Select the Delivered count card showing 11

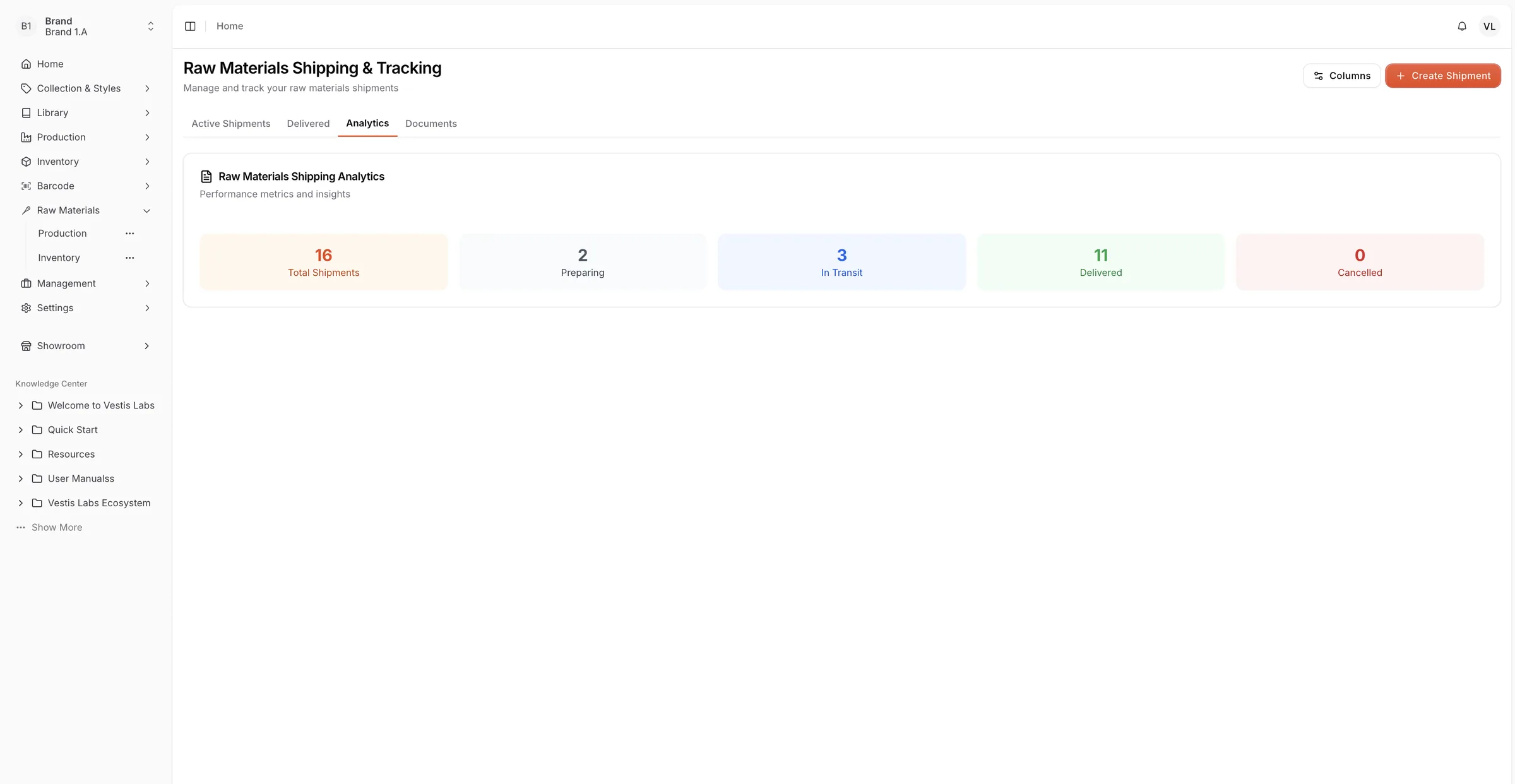click(1101, 262)
